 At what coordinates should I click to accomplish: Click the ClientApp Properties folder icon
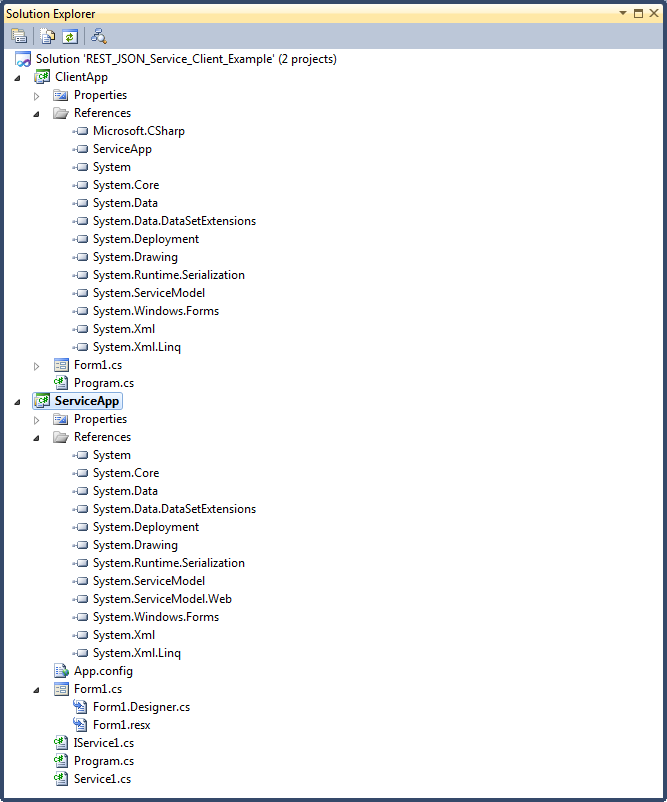click(61, 95)
